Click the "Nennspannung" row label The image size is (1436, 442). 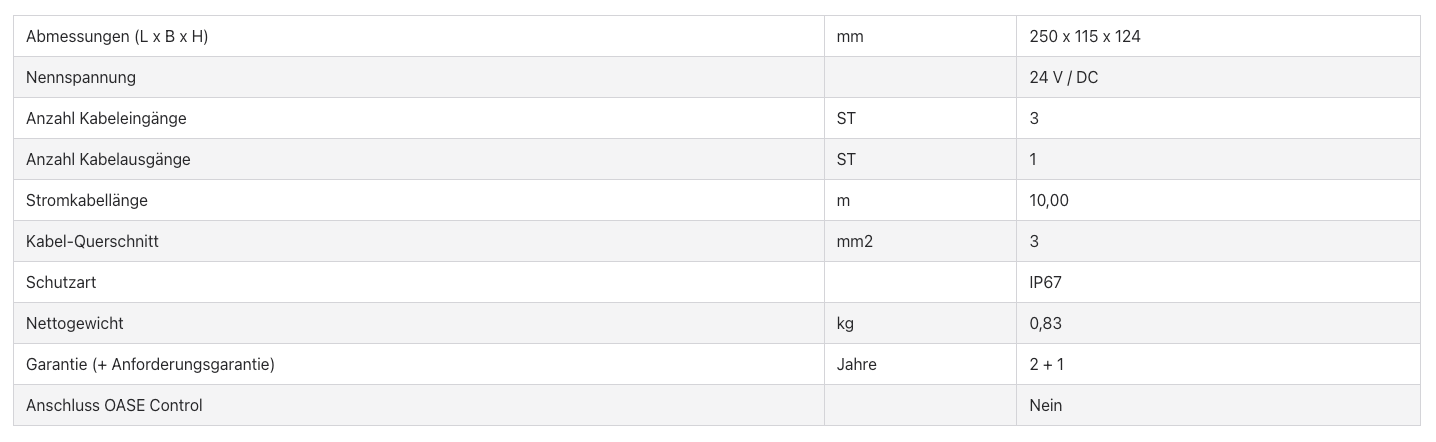81,78
